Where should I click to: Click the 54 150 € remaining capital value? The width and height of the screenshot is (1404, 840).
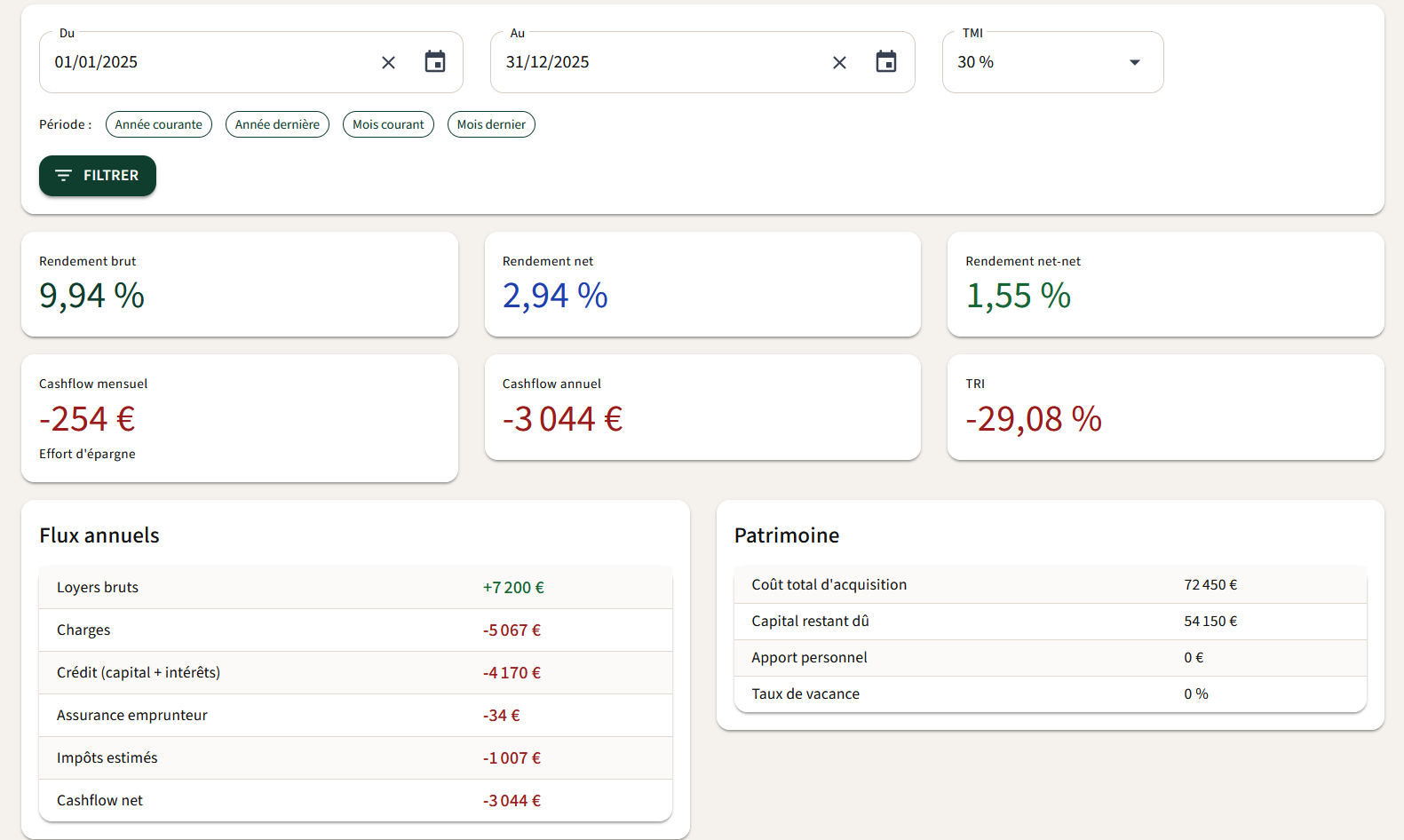click(x=1210, y=622)
